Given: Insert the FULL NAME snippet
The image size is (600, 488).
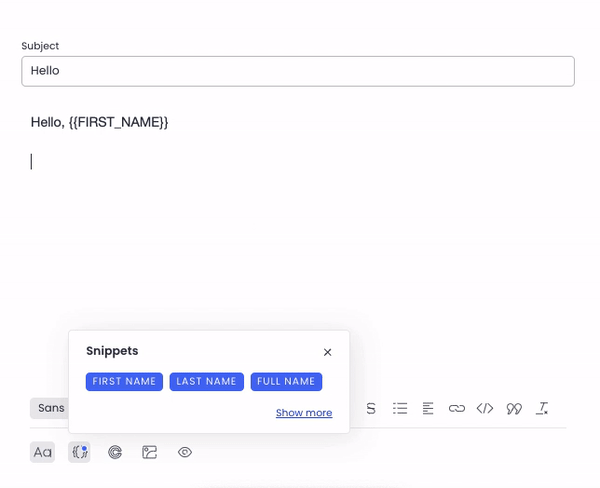Looking at the screenshot, I should (286, 382).
